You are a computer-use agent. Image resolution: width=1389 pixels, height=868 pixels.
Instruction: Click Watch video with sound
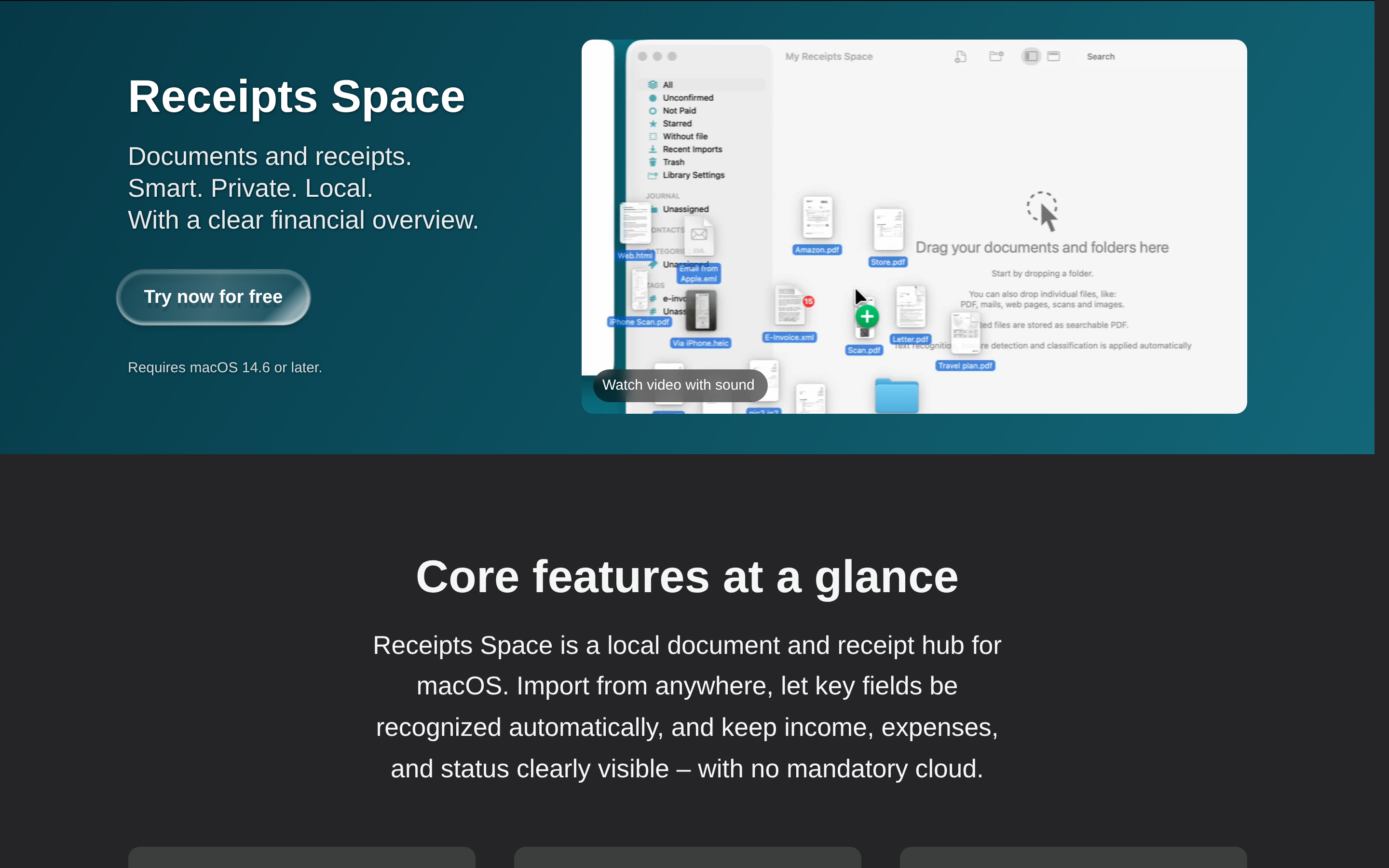pos(680,385)
